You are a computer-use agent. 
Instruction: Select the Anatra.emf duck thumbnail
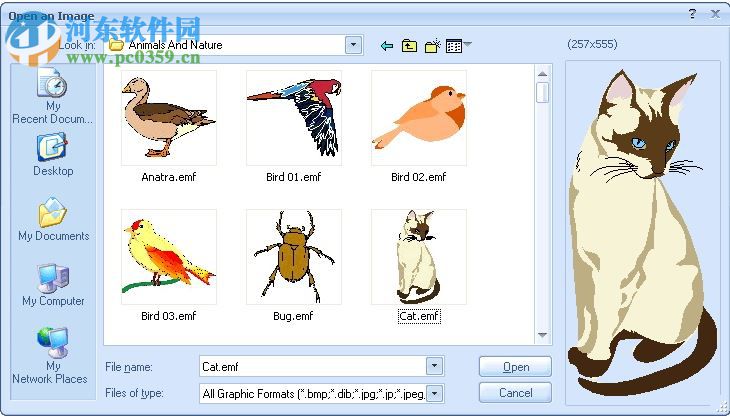(169, 118)
